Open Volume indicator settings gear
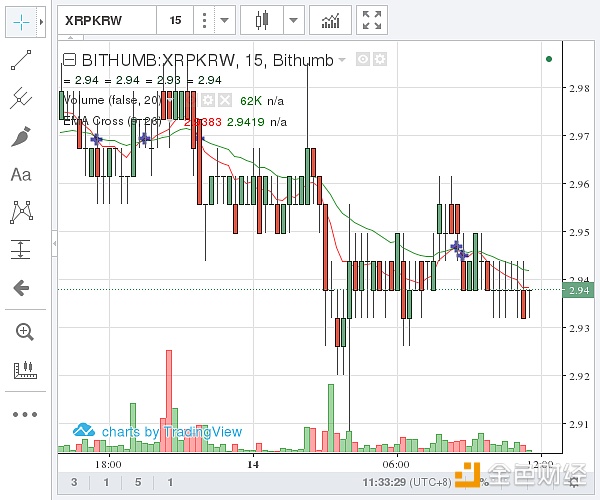Viewport: 600px width, 500px height. tap(207, 101)
